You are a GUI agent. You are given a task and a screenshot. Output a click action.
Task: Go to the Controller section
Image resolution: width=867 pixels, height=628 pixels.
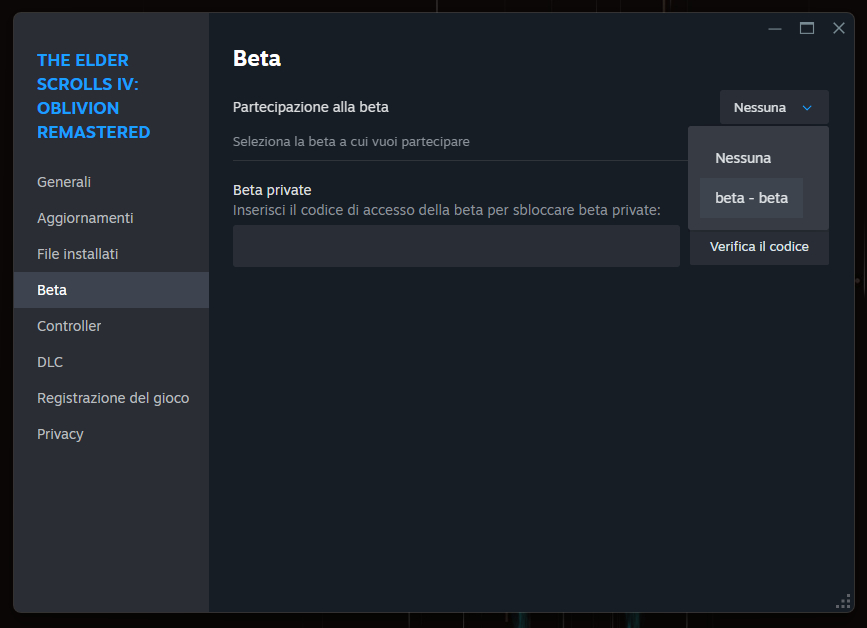pyautogui.click(x=111, y=326)
